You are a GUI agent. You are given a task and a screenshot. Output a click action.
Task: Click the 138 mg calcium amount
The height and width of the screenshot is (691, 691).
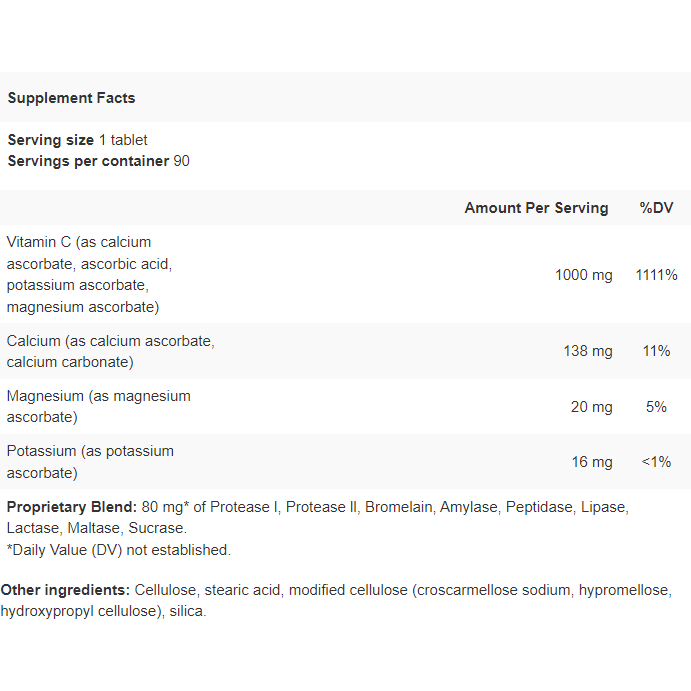588,351
